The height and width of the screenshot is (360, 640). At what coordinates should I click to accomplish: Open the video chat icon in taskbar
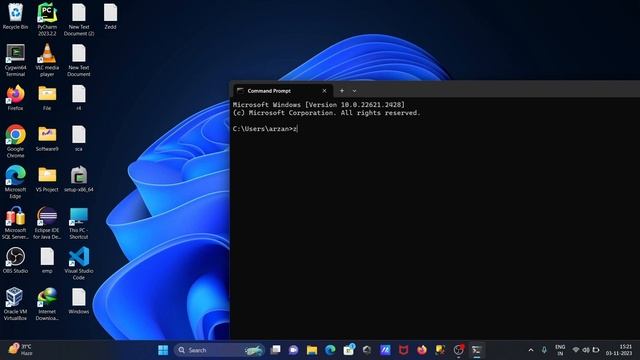[x=293, y=350]
